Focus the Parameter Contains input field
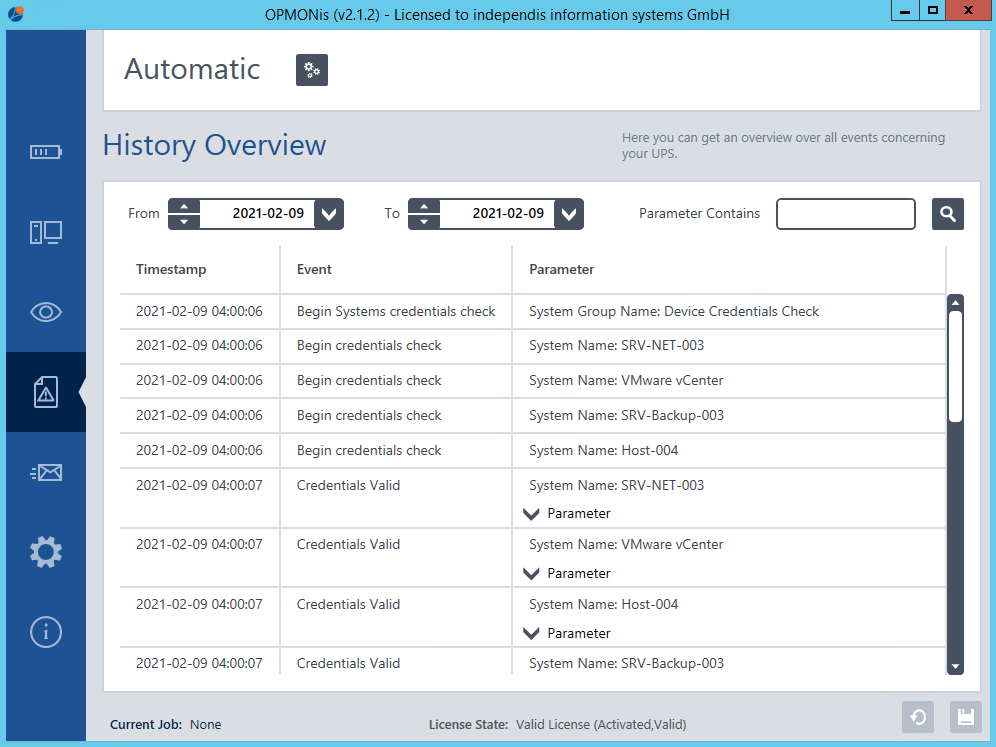This screenshot has height=747, width=996. coord(845,214)
